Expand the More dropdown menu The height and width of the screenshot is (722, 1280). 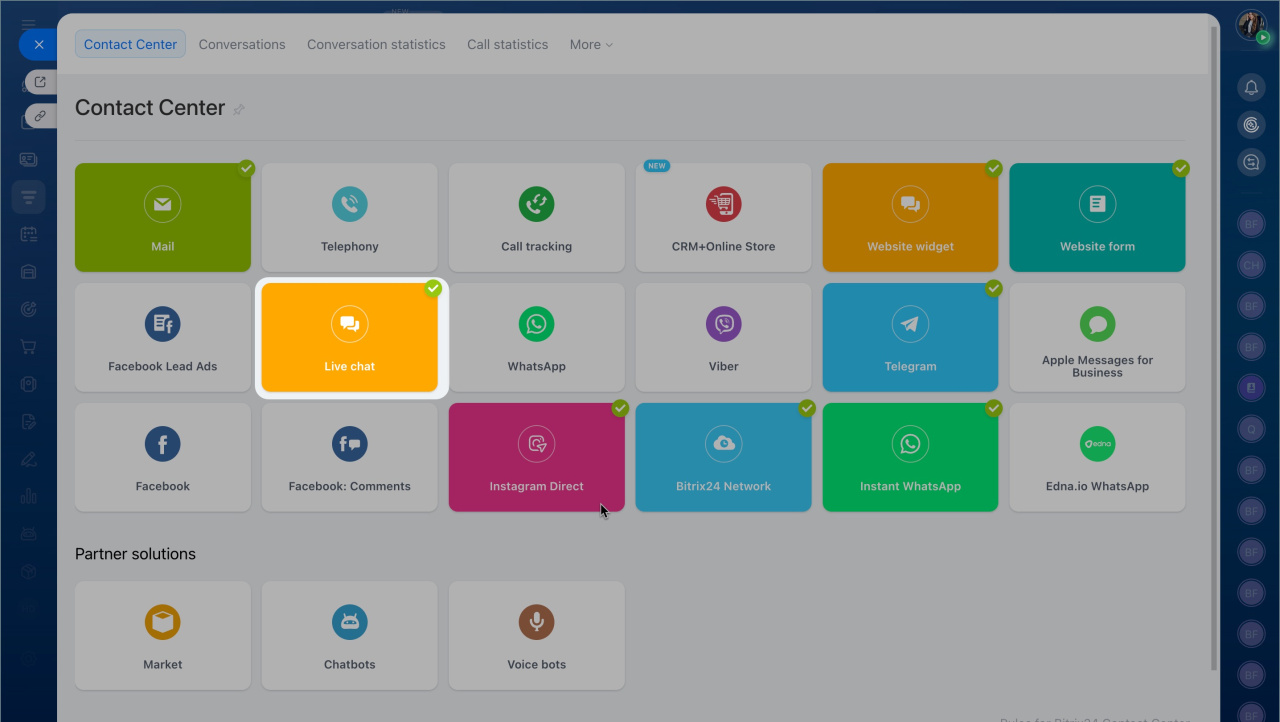tap(591, 44)
